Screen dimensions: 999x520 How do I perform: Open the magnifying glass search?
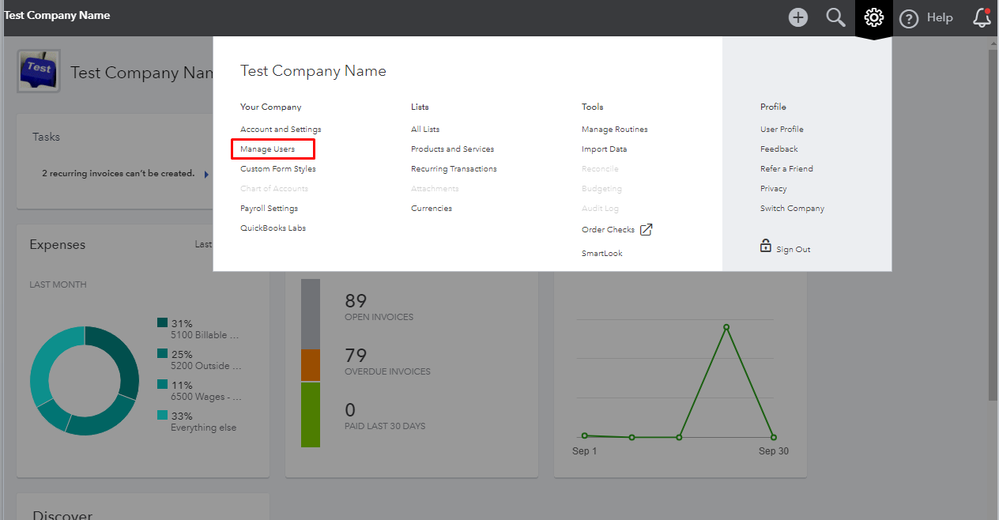tap(836, 17)
